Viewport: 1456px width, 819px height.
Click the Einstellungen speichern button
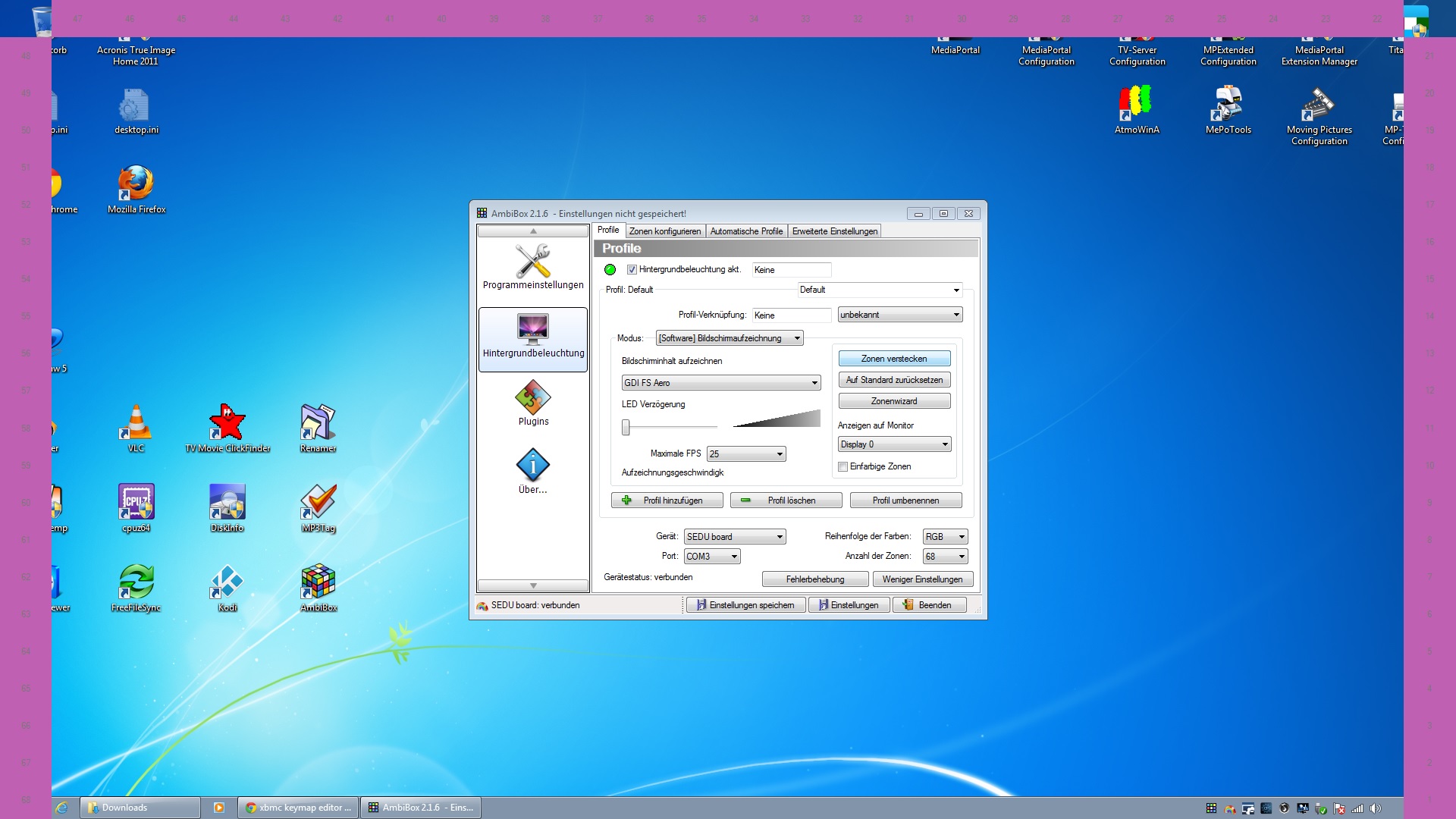click(745, 605)
